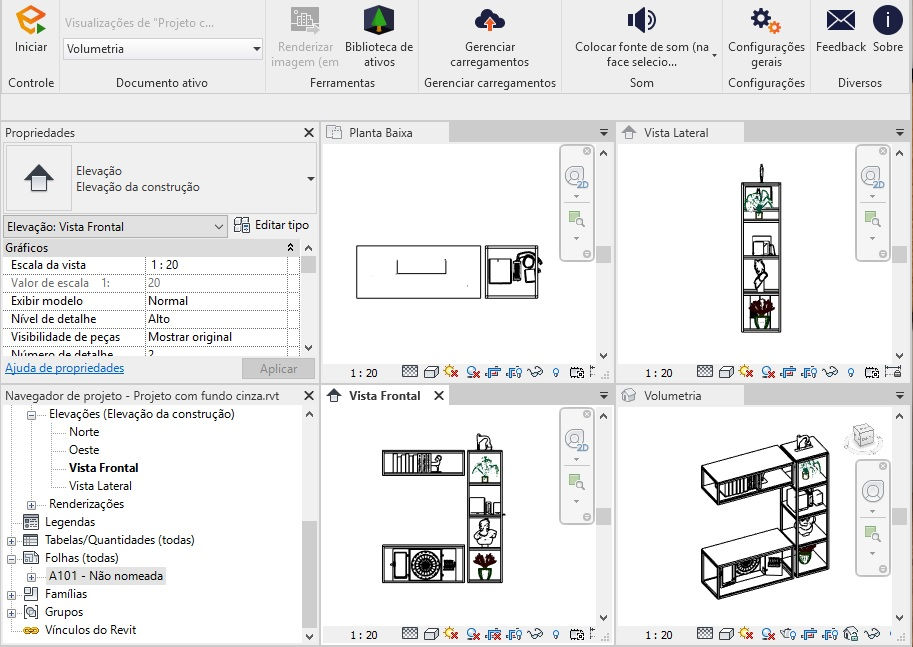
Task: Expand the Famílias tree node
Action: pos(11,595)
